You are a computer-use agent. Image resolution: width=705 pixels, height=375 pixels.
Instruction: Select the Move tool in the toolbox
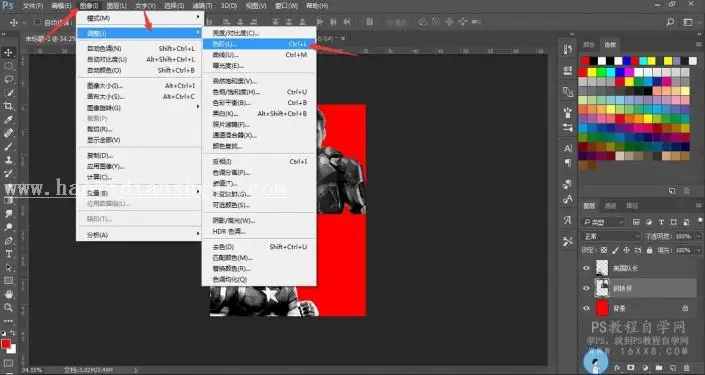[x=9, y=52]
